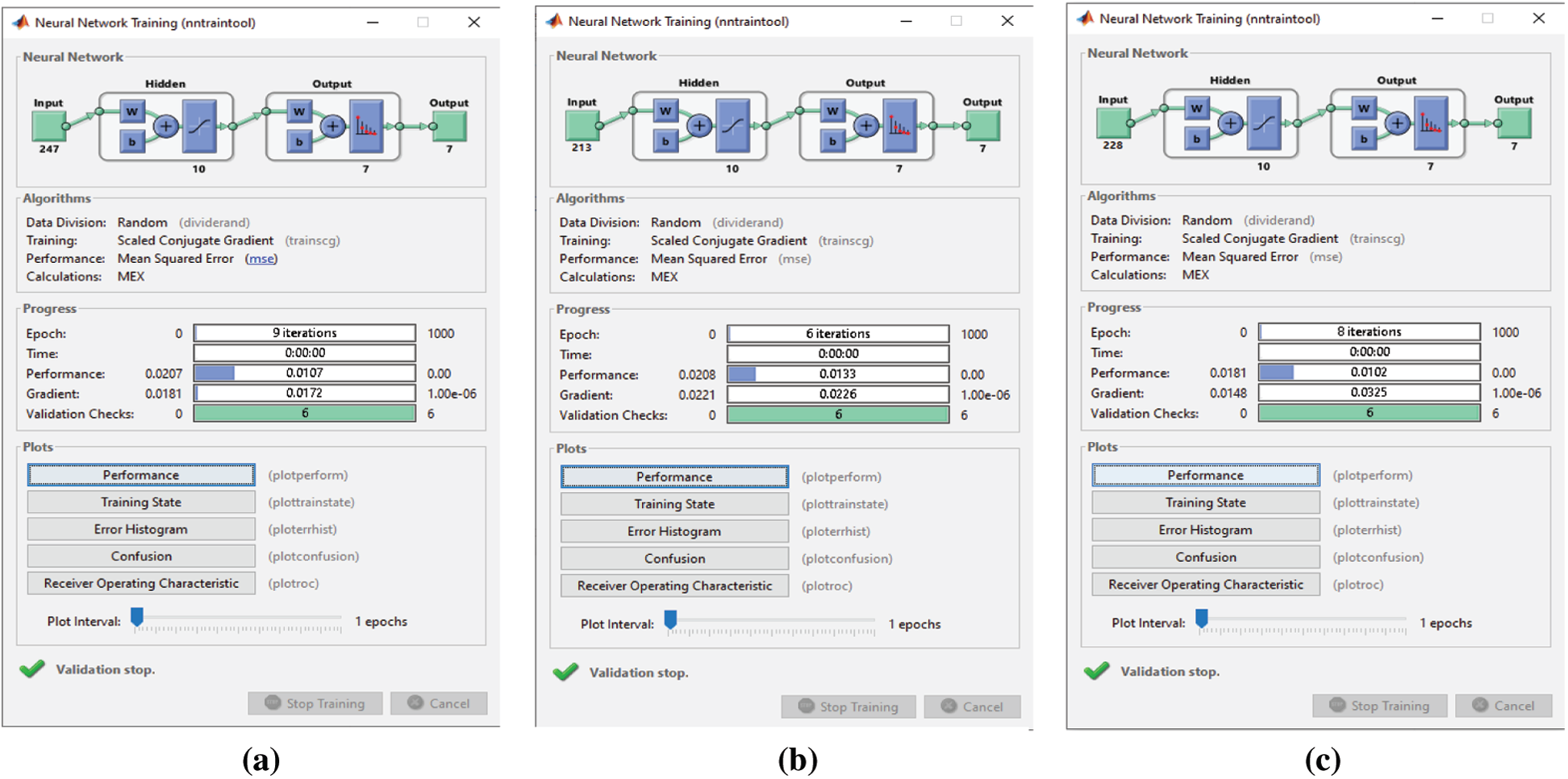The width and height of the screenshot is (1568, 779).
Task: Click the Hidden layer sigmoid transfer block in the middle window
Action: [x=732, y=126]
